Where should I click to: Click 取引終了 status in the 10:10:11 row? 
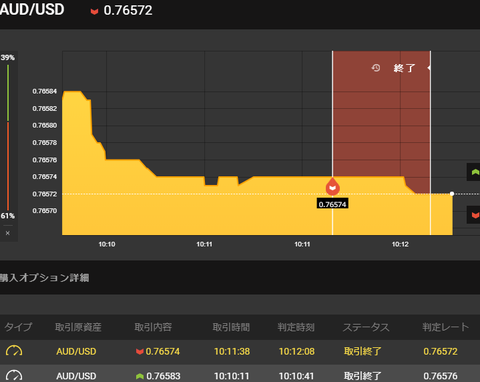click(362, 376)
